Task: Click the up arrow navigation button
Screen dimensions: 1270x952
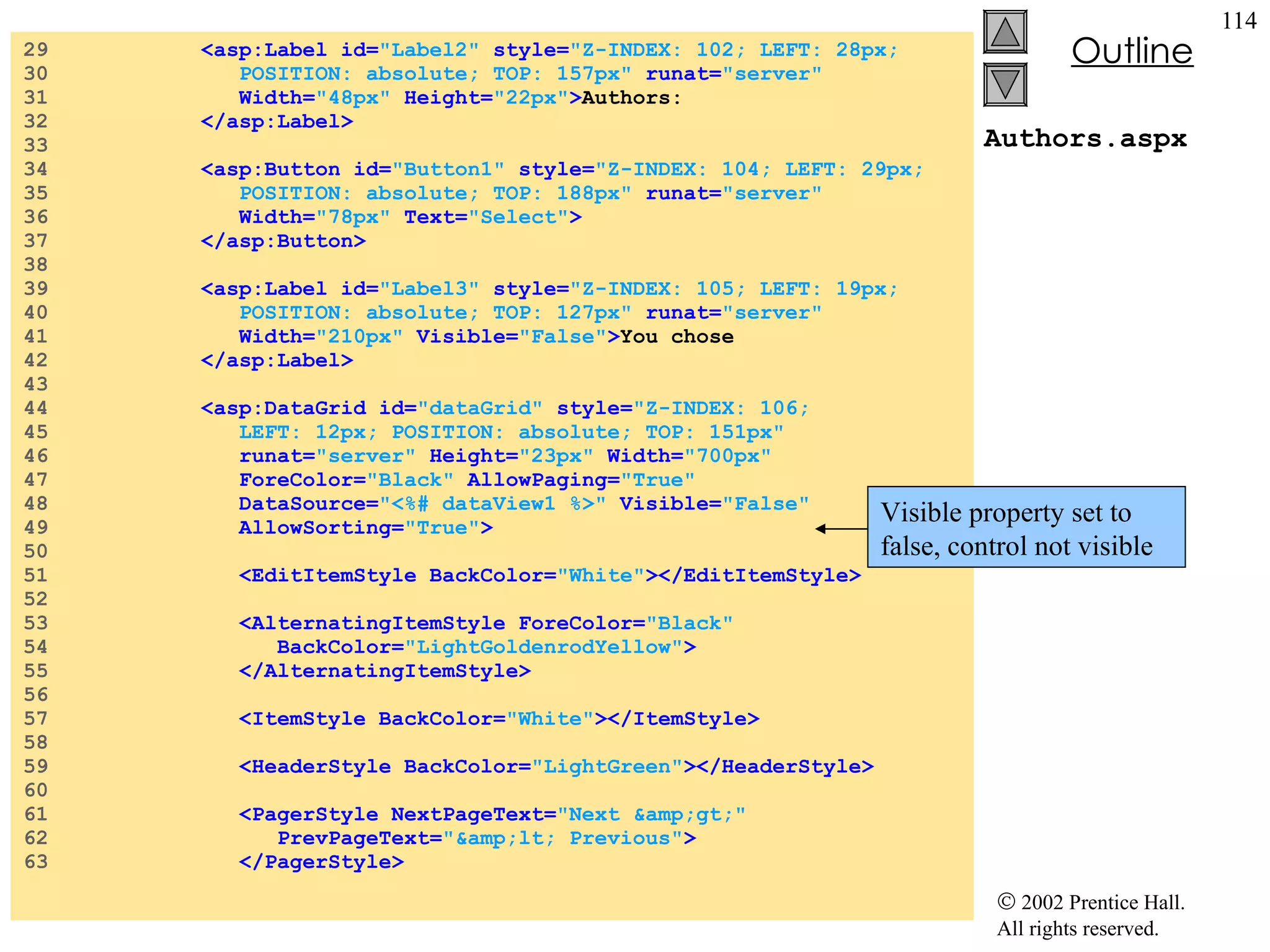Action: (x=1005, y=32)
